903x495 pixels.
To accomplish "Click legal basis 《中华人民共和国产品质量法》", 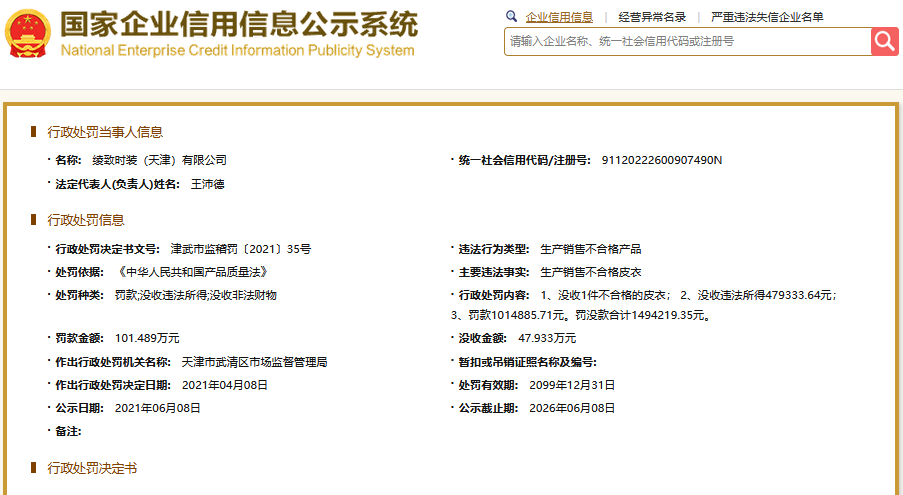I will coord(192,272).
